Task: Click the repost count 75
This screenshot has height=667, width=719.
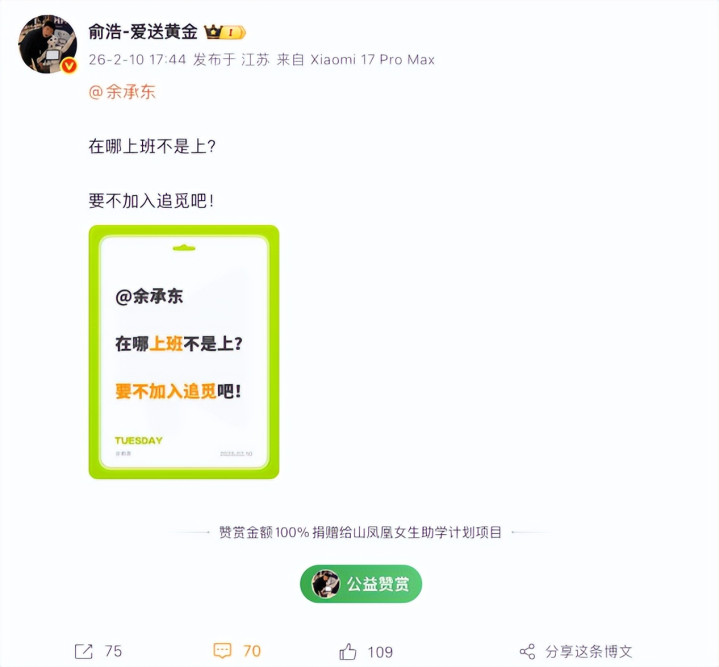Action: point(113,651)
